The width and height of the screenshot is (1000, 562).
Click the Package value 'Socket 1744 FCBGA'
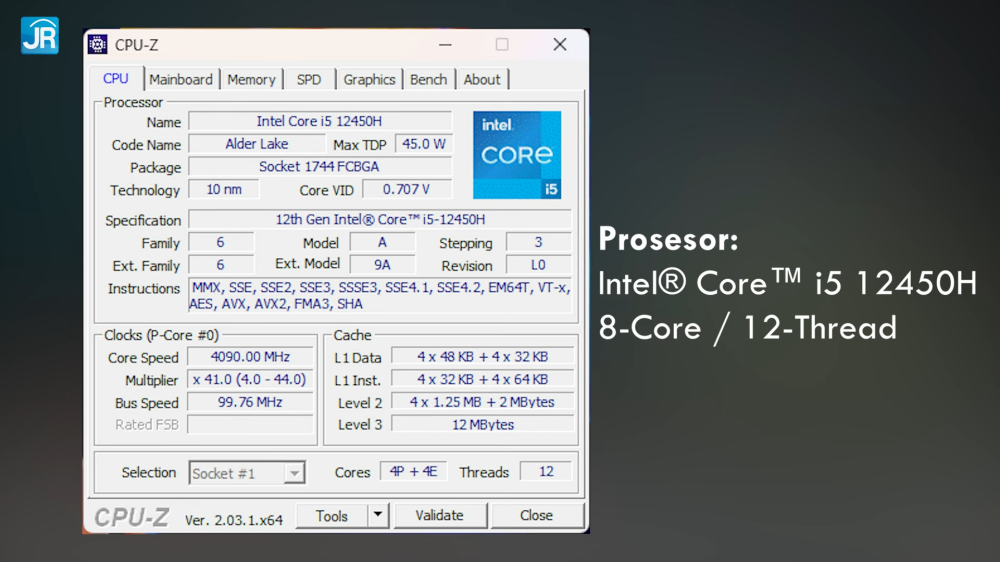pyautogui.click(x=320, y=166)
